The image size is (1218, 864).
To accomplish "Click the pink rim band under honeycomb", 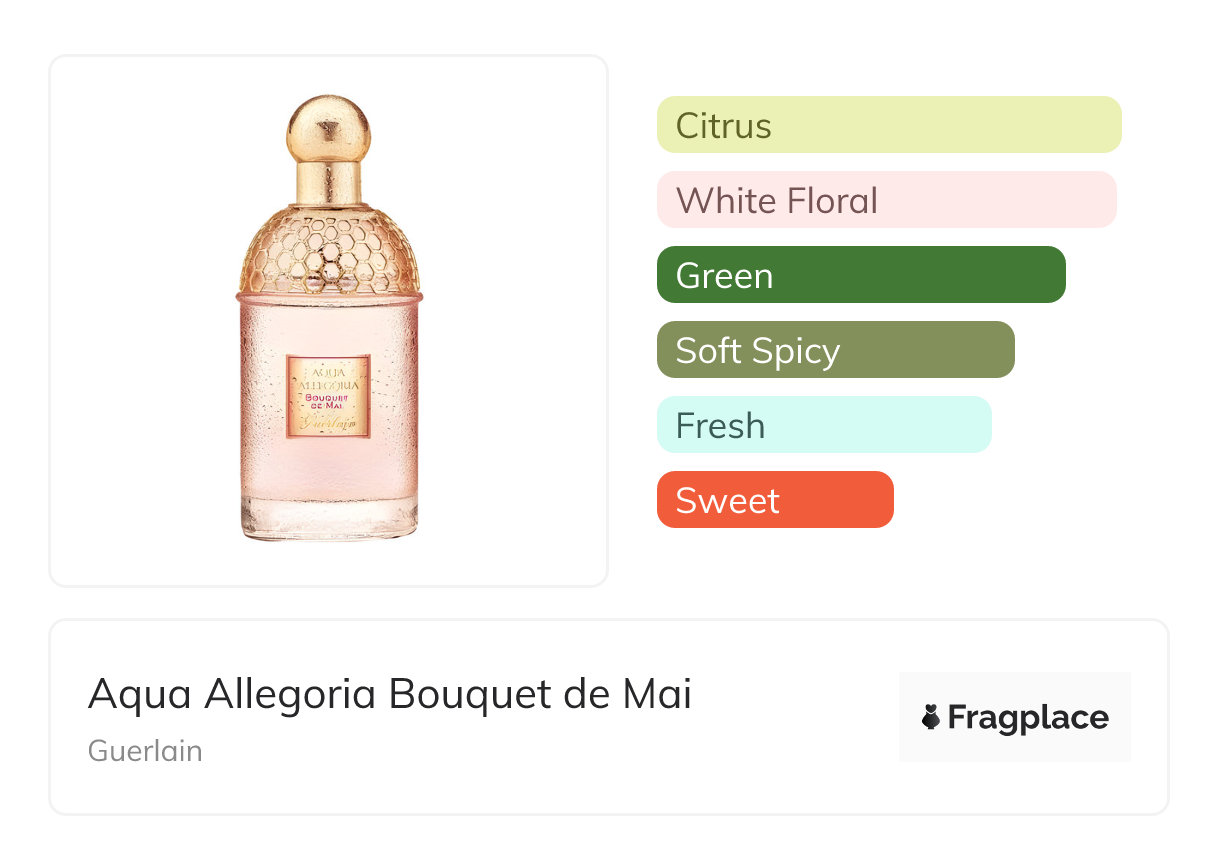I will pos(329,297).
